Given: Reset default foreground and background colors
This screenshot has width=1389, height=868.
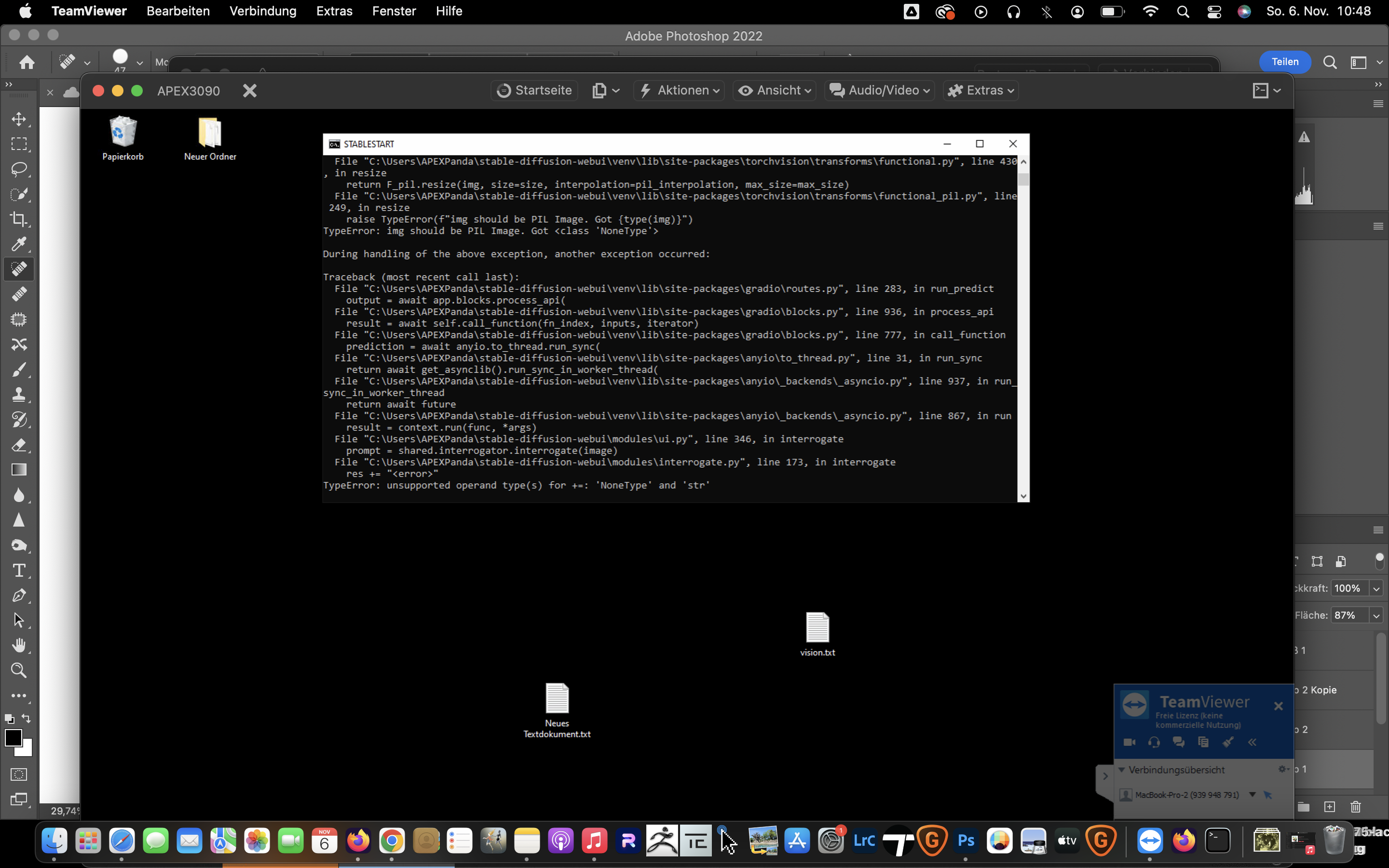Looking at the screenshot, I should (9, 719).
